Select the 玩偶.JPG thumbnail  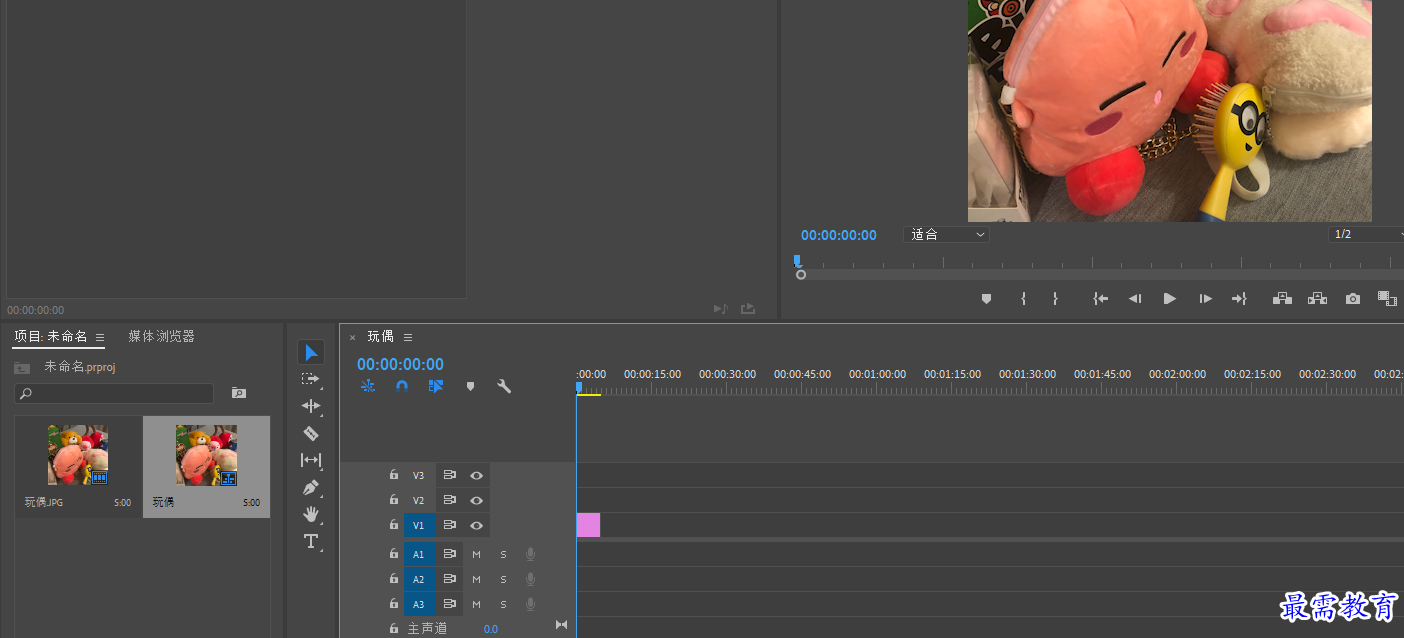[x=78, y=455]
